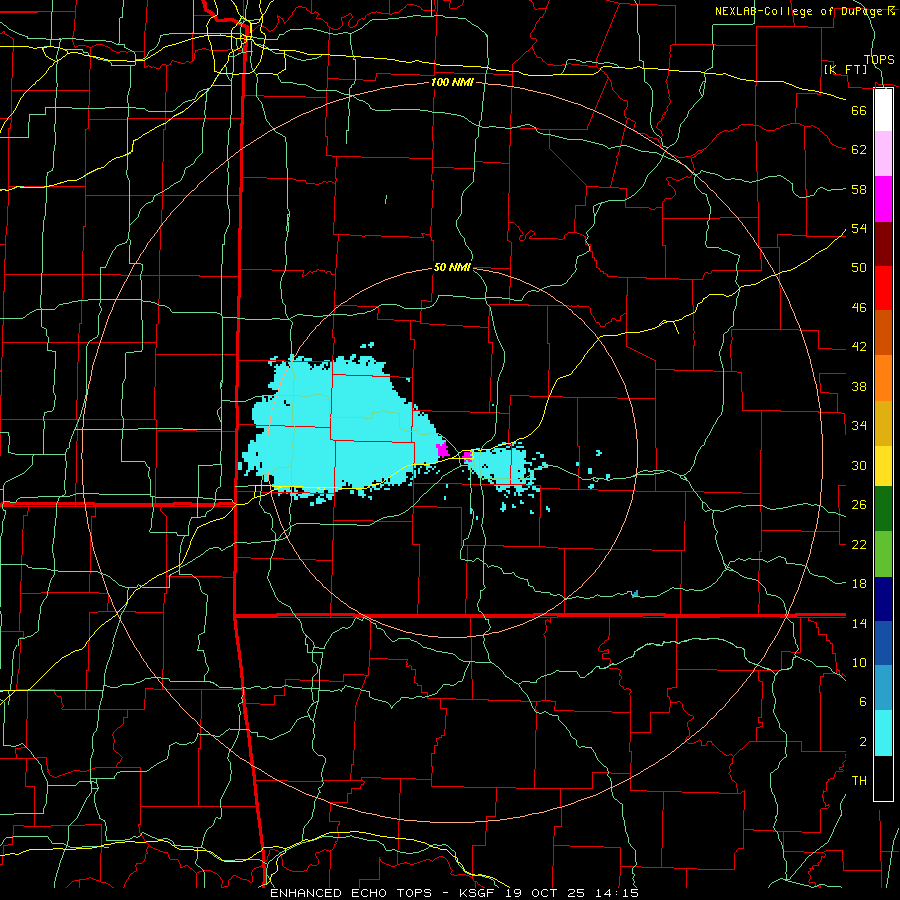This screenshot has width=900, height=900.
Task: Click the "14:15" timestamp
Action: coord(617,893)
